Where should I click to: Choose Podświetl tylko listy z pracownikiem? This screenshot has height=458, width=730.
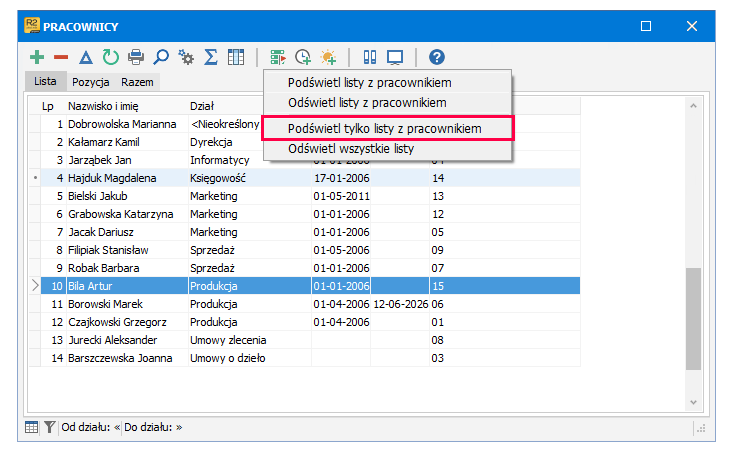pyautogui.click(x=387, y=128)
